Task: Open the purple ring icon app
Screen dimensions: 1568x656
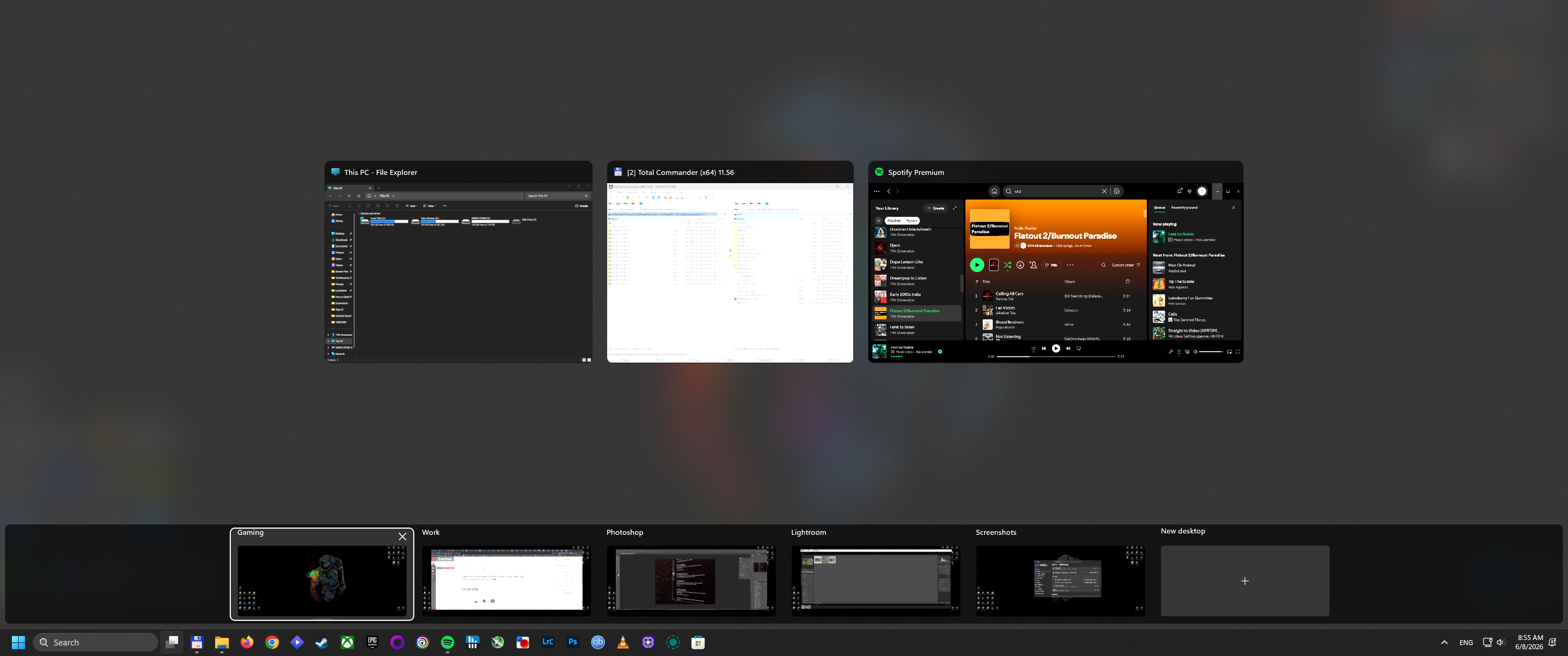Action: (397, 642)
